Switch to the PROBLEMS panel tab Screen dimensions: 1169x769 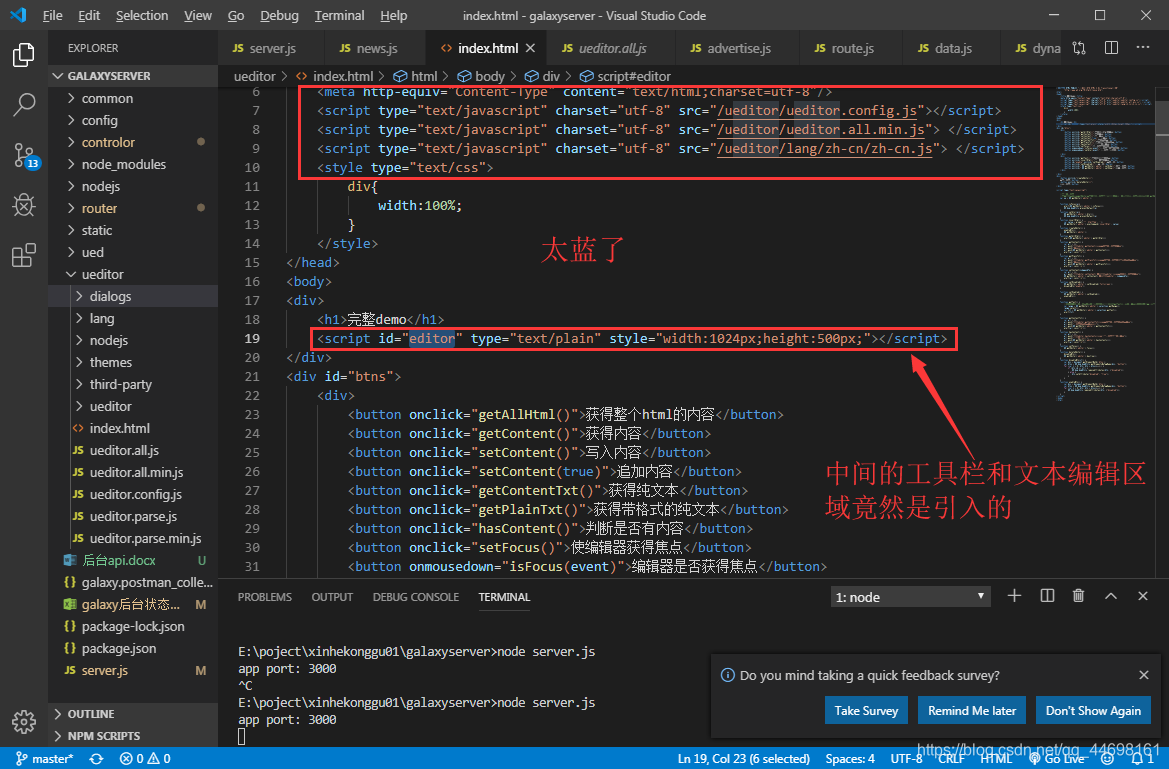(x=265, y=597)
